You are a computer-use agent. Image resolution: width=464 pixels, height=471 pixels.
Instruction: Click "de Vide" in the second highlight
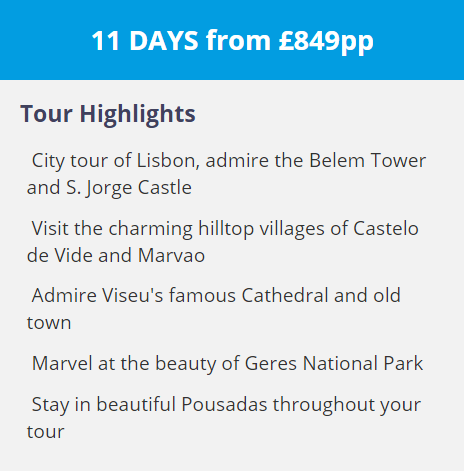[x=59, y=256]
